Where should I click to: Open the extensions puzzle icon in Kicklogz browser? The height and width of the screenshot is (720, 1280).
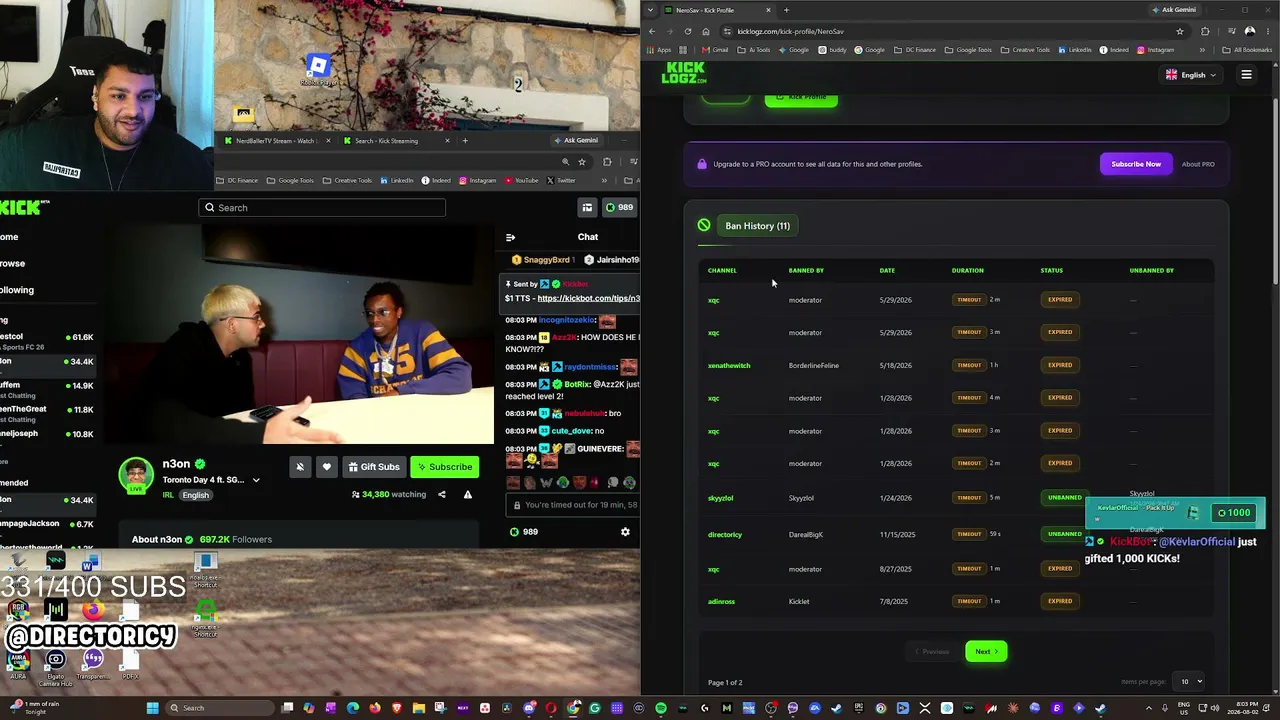[1205, 31]
